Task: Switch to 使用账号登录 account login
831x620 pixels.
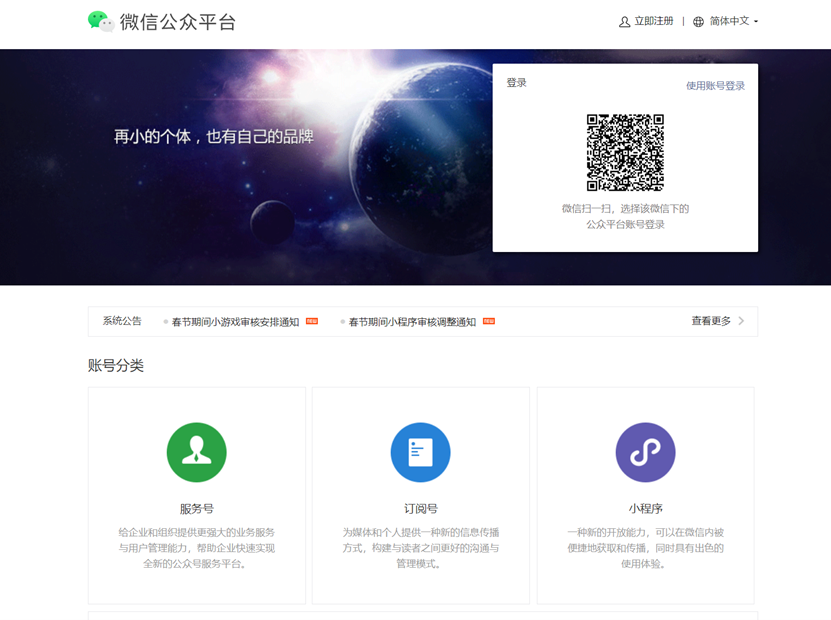Action: click(715, 86)
